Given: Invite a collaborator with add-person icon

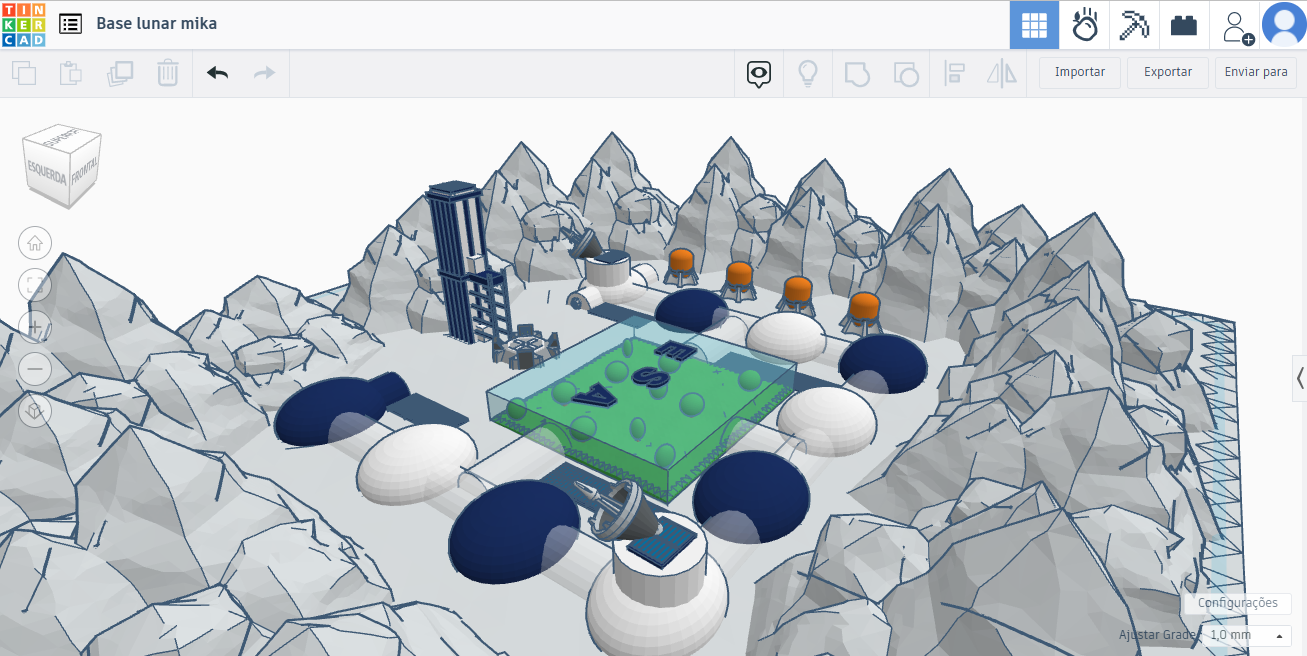Looking at the screenshot, I should [x=1236, y=26].
